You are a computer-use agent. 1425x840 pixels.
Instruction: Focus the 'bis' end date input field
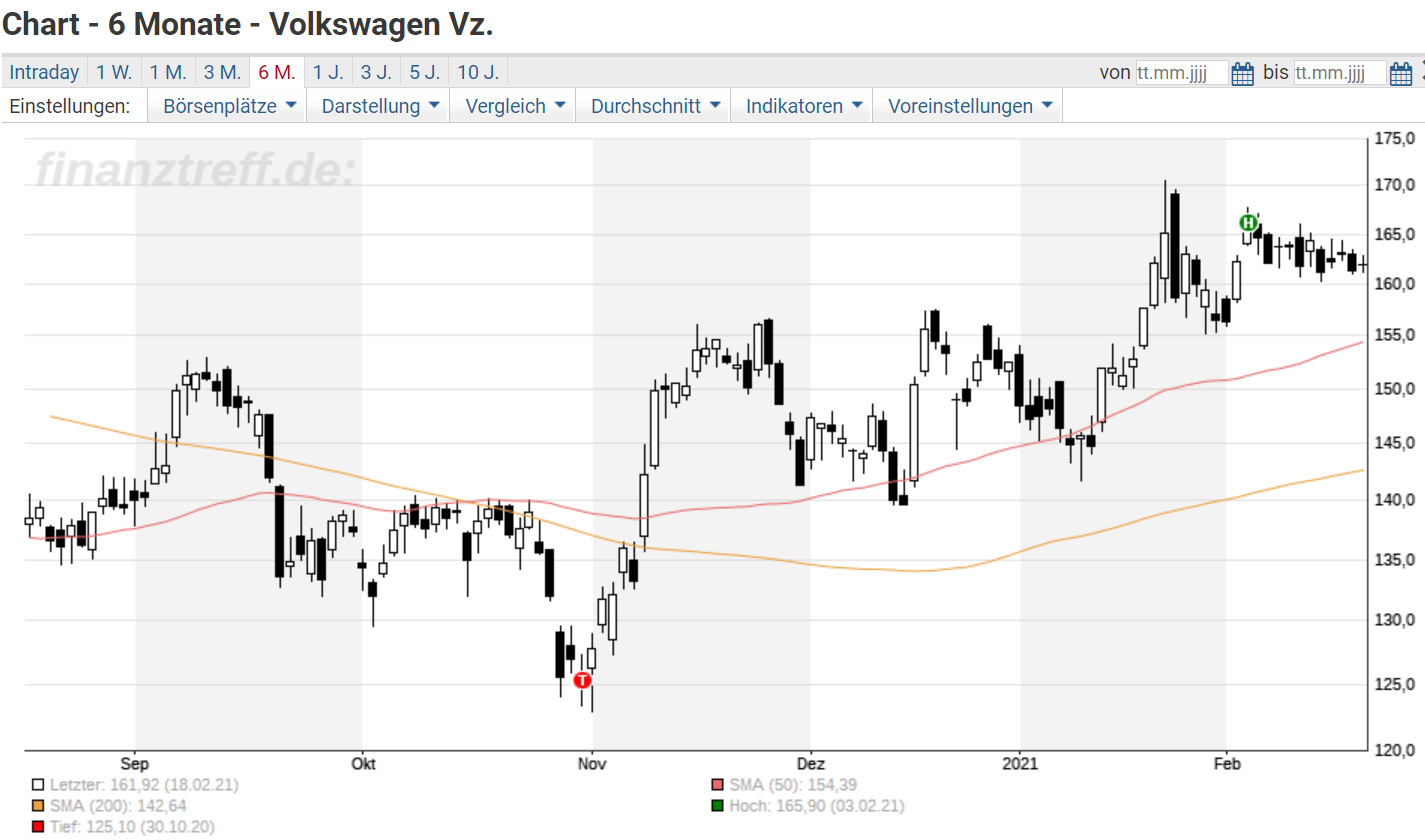coord(1340,73)
